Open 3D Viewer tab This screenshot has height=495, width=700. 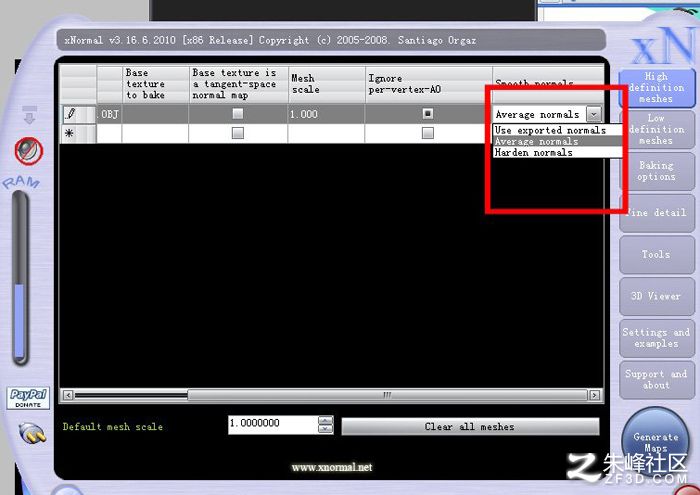[x=657, y=296]
